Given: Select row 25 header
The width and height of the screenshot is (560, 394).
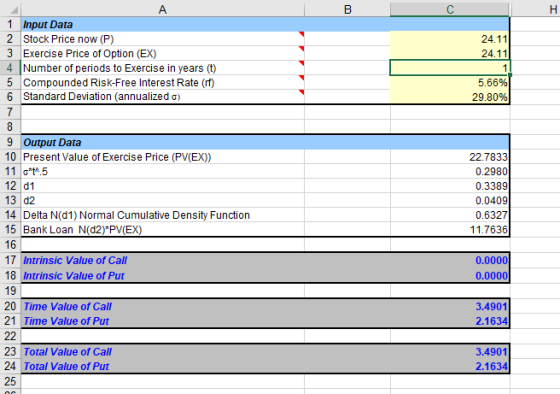Looking at the screenshot, I should coord(10,381).
